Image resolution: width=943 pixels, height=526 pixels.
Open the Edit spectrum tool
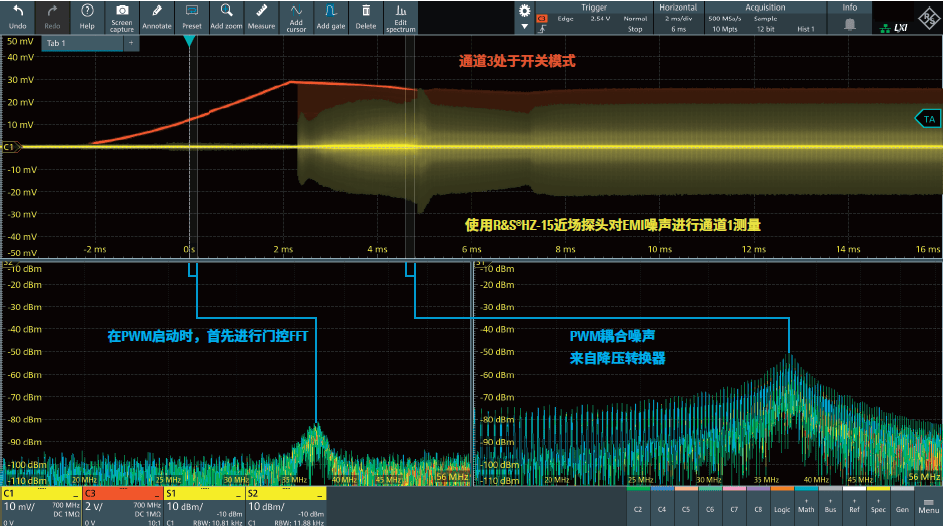(x=400, y=16)
